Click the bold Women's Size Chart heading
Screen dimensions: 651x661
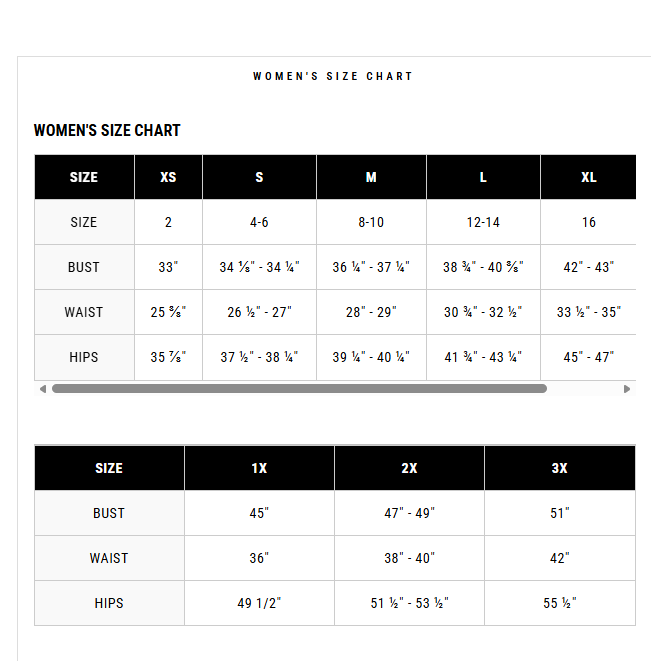pyautogui.click(x=107, y=130)
